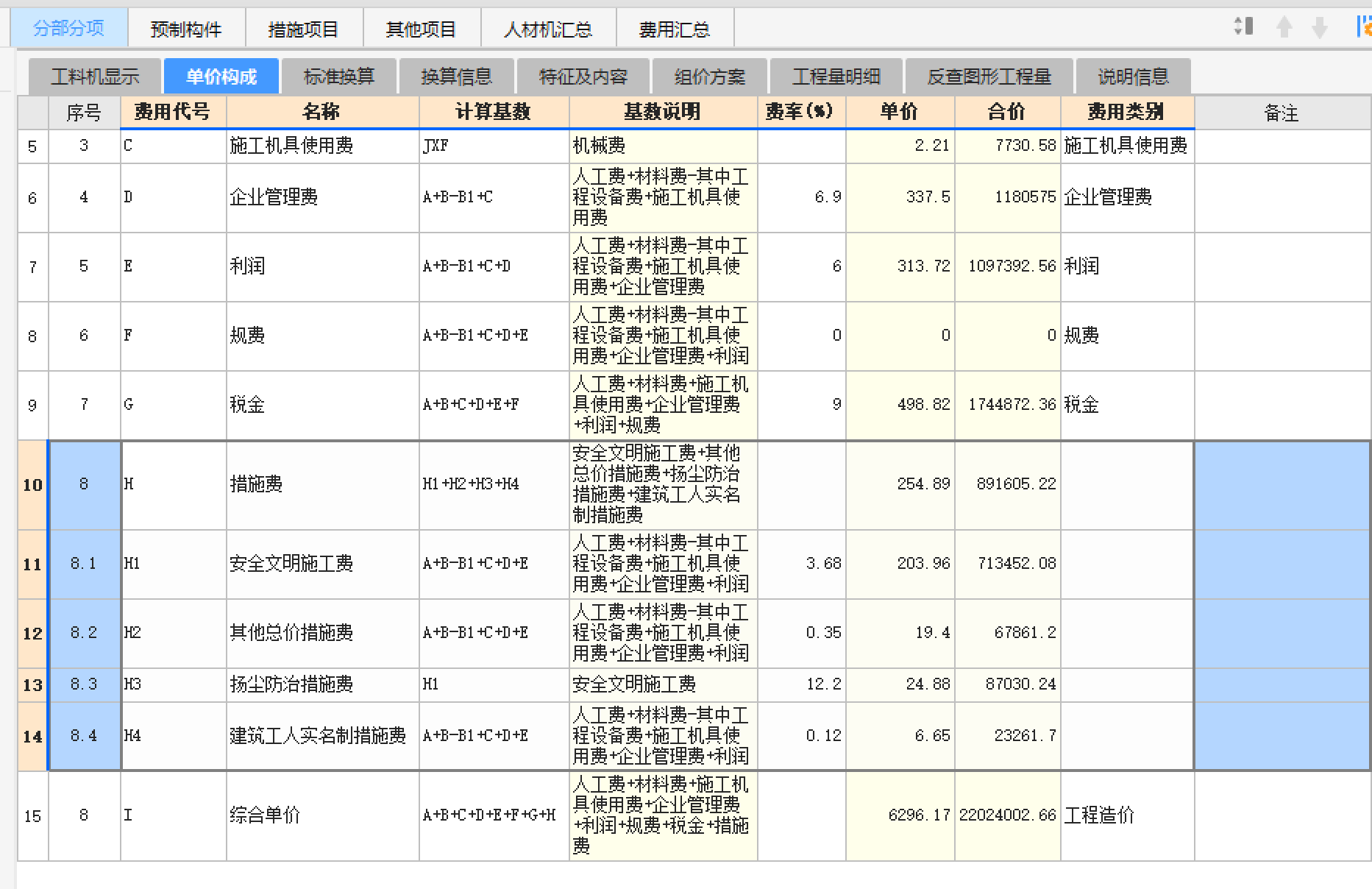This screenshot has width=1372, height=889.
Task: Click the 工程造价 fee category cell
Action: click(1127, 815)
